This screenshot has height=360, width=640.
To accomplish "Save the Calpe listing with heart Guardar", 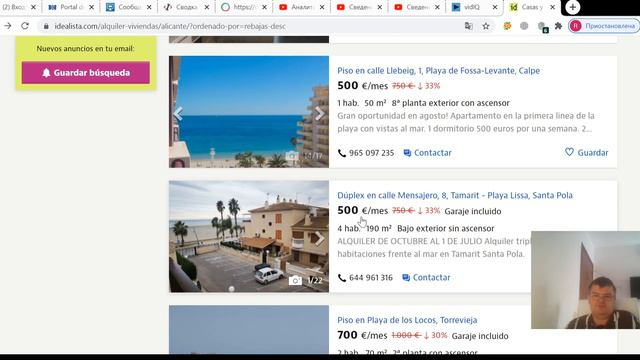I will pos(587,153).
